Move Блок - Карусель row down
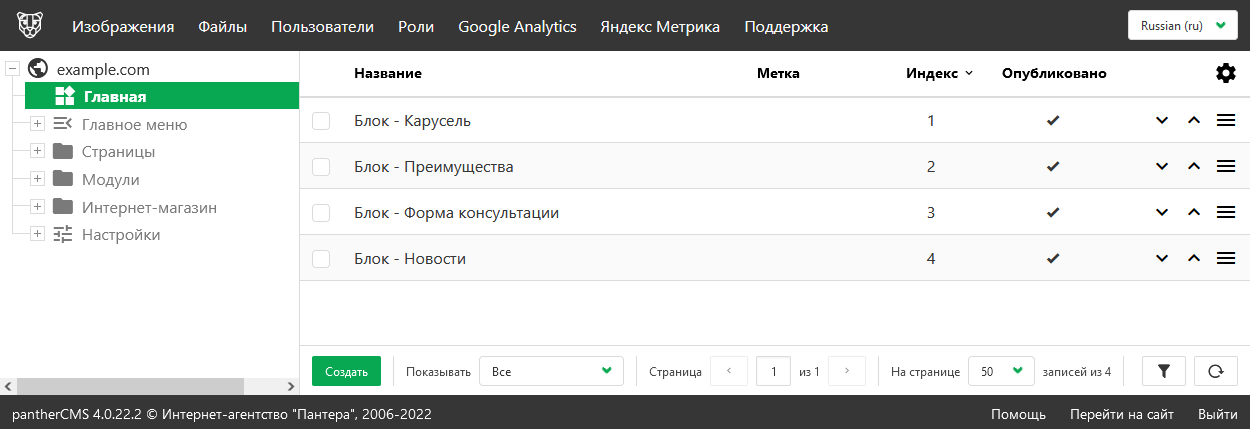The height and width of the screenshot is (429, 1250). point(1161,121)
